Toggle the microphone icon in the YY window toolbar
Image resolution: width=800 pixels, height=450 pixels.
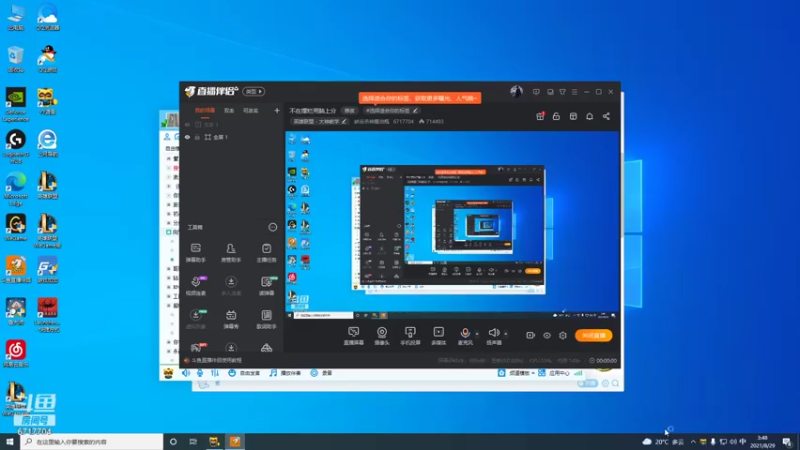pos(200,373)
